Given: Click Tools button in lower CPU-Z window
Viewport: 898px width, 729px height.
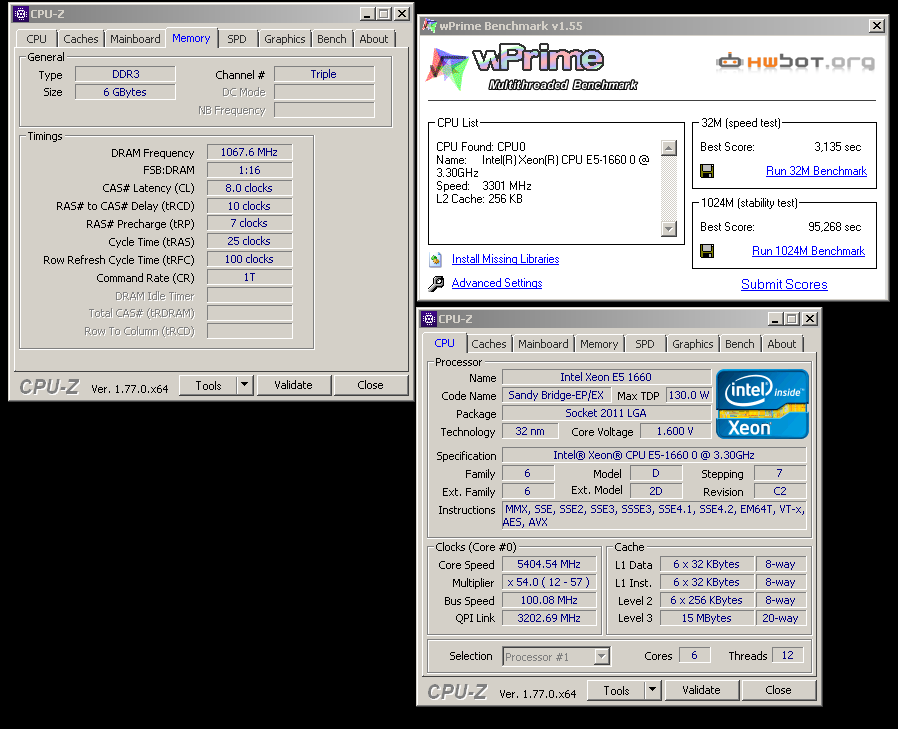Looking at the screenshot, I should coord(616,691).
